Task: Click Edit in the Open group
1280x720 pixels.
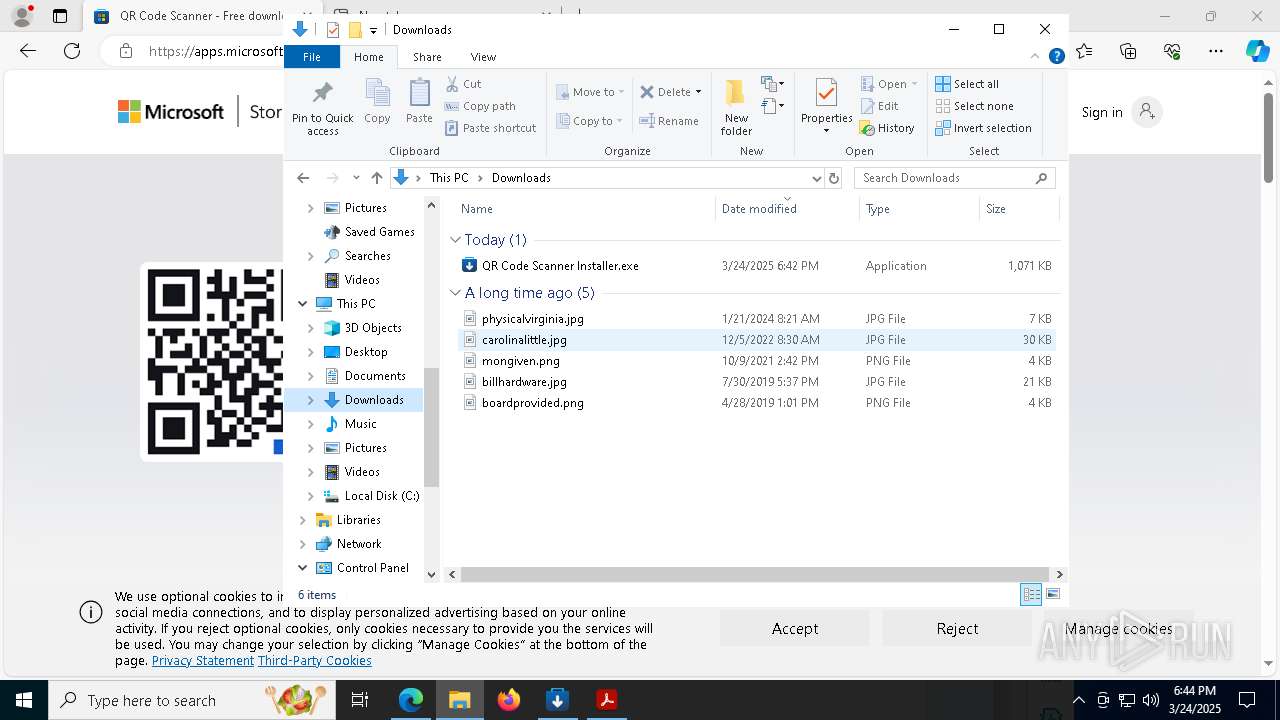Action: pyautogui.click(x=879, y=106)
